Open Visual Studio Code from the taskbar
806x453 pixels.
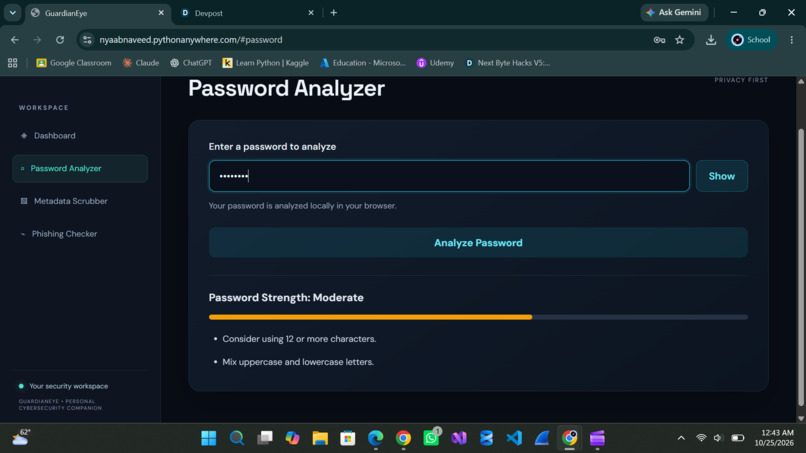(514, 438)
